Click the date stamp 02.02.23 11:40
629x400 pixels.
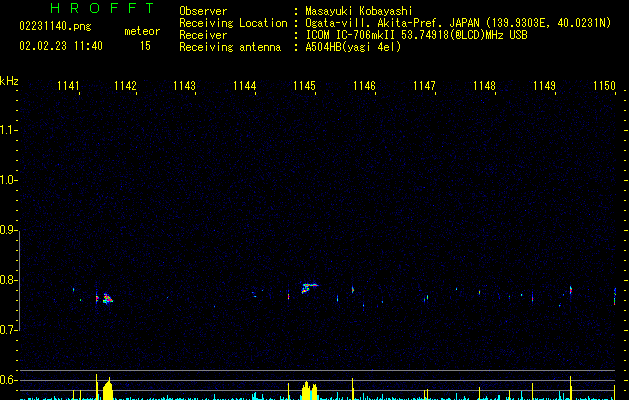(61, 46)
